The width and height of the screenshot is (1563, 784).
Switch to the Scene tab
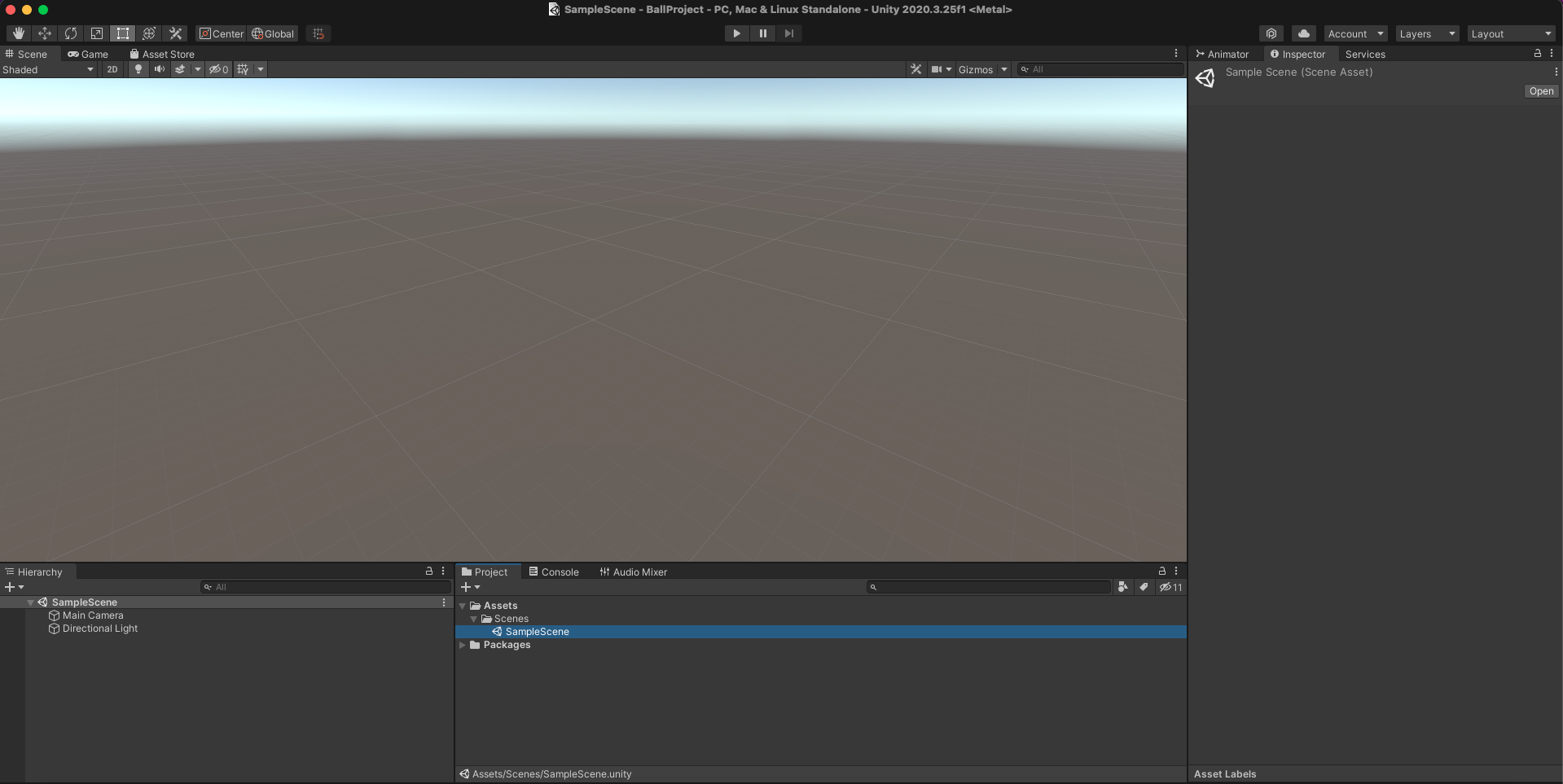[26, 54]
